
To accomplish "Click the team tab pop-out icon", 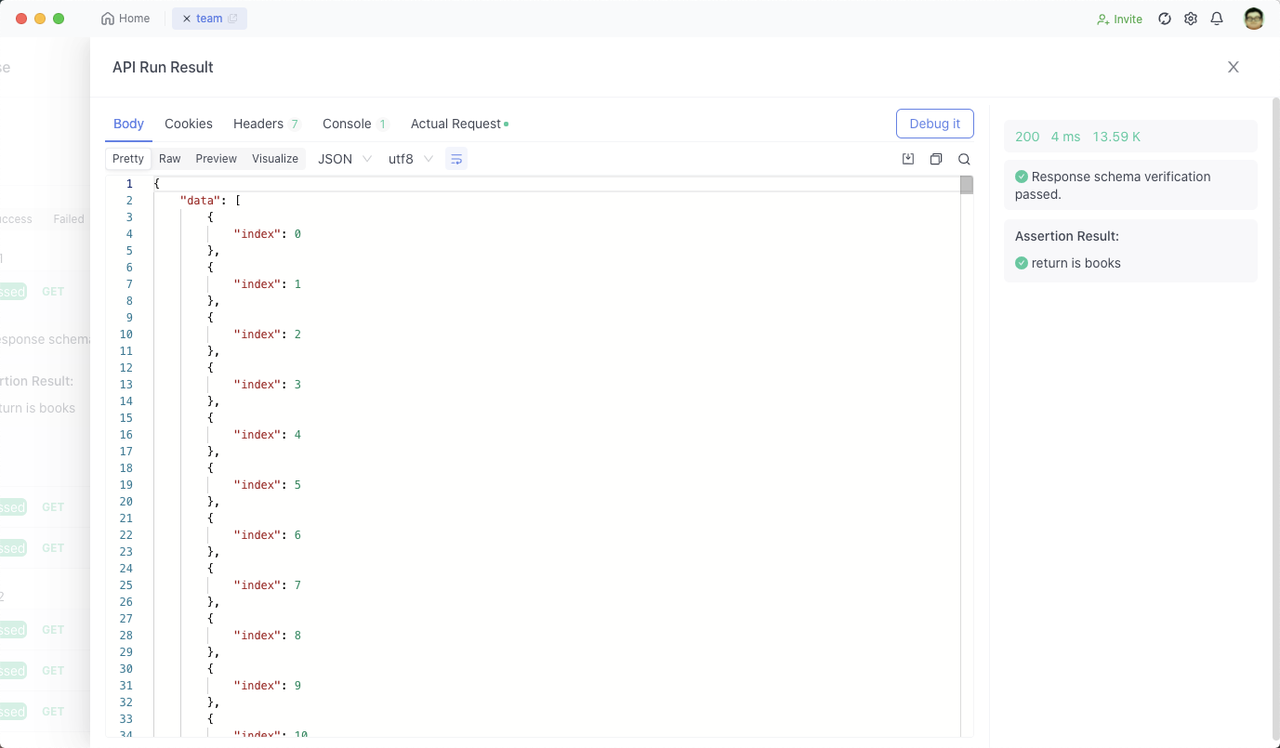I will (233, 19).
